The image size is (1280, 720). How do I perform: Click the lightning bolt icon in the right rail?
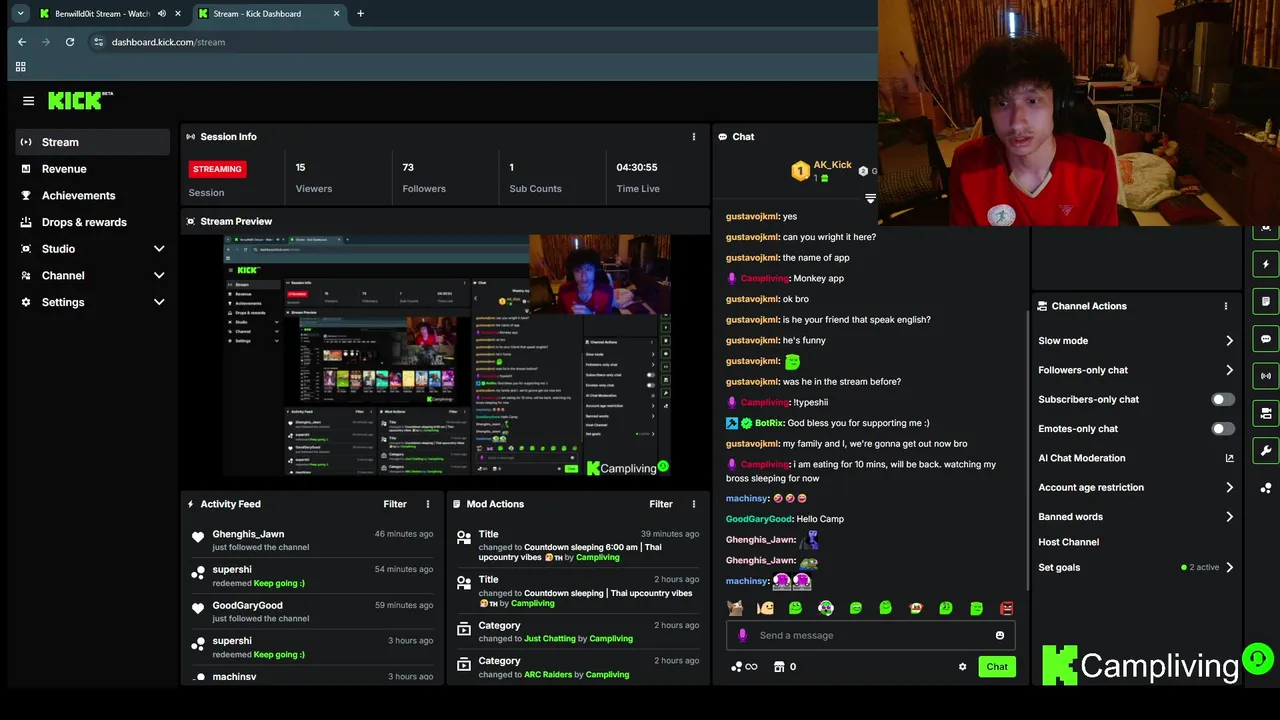tap(1266, 265)
